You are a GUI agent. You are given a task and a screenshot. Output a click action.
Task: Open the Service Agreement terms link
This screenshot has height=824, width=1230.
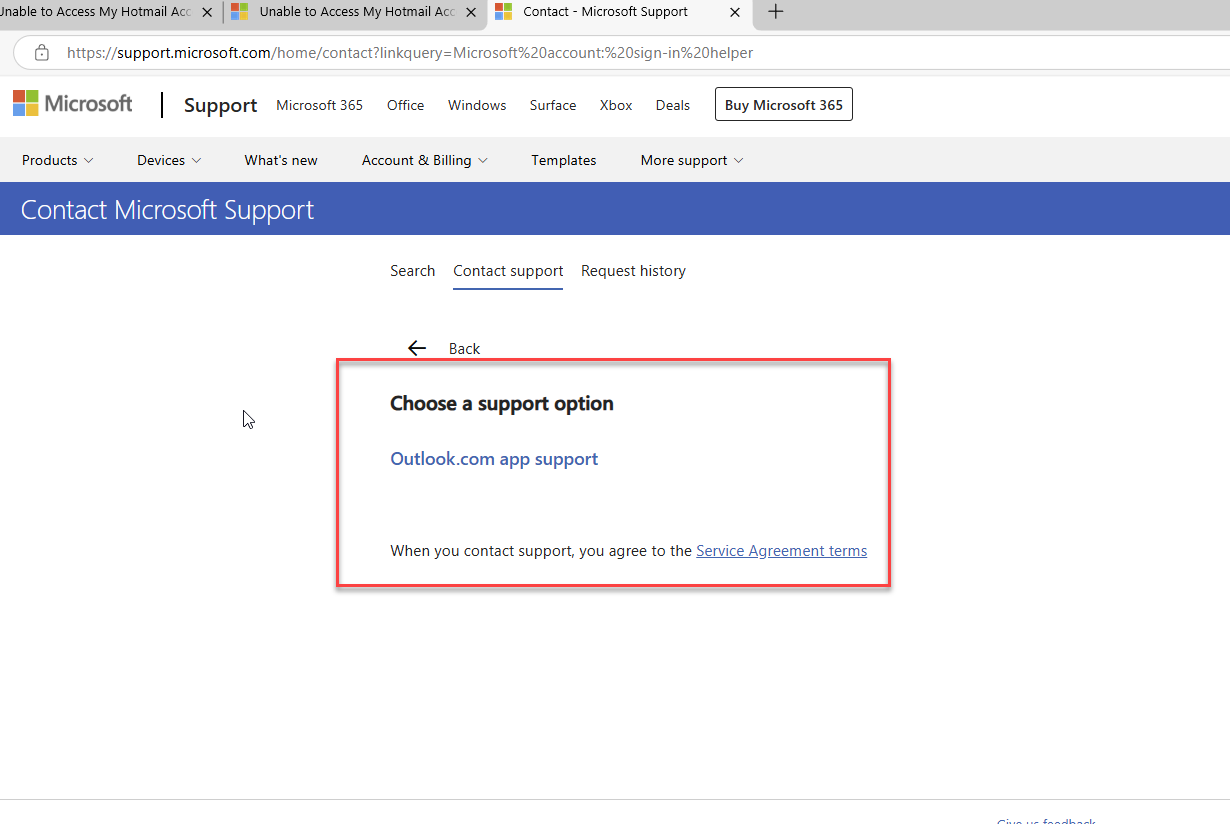[781, 551]
